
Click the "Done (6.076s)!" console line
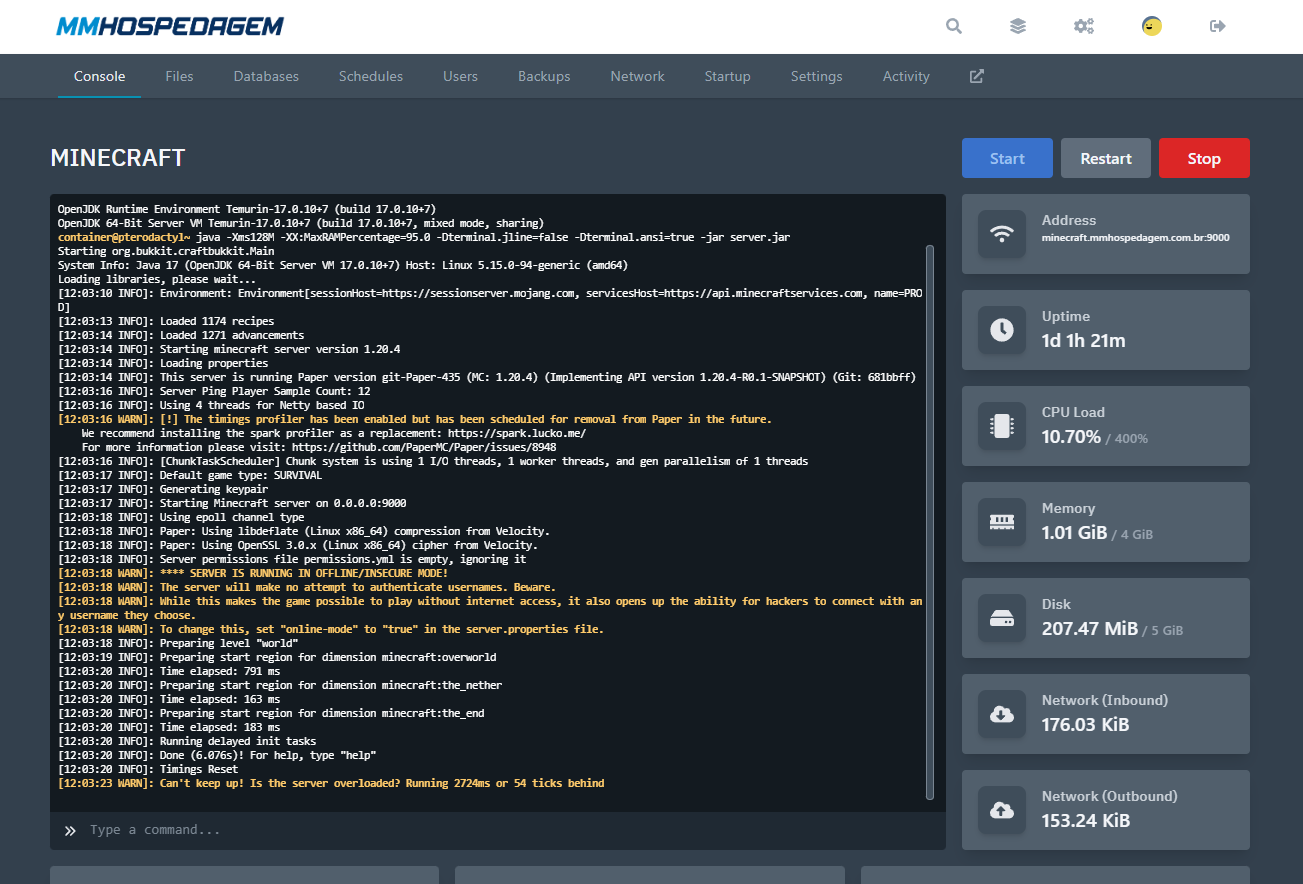pyautogui.click(x=217, y=755)
